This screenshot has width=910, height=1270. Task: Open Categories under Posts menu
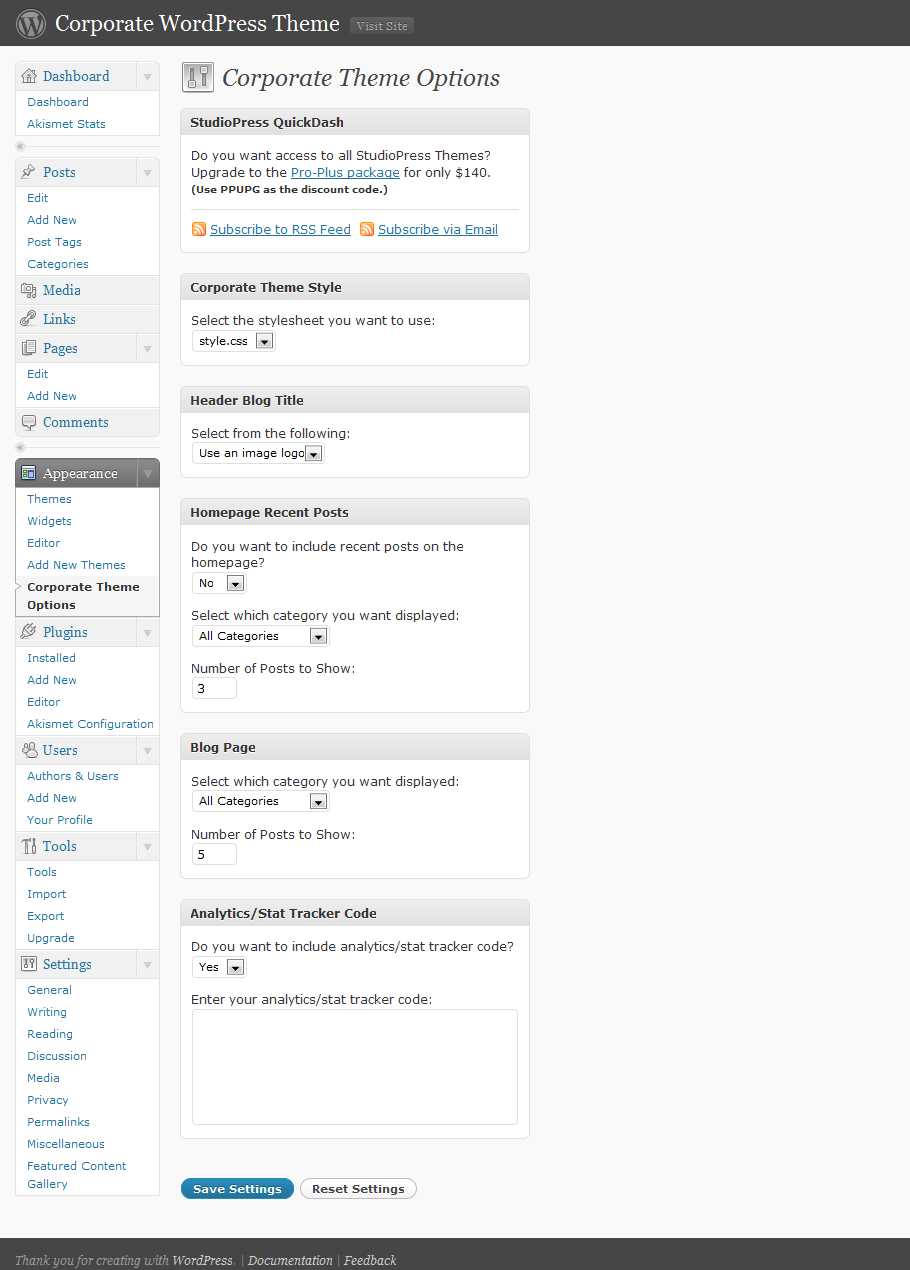(x=57, y=264)
